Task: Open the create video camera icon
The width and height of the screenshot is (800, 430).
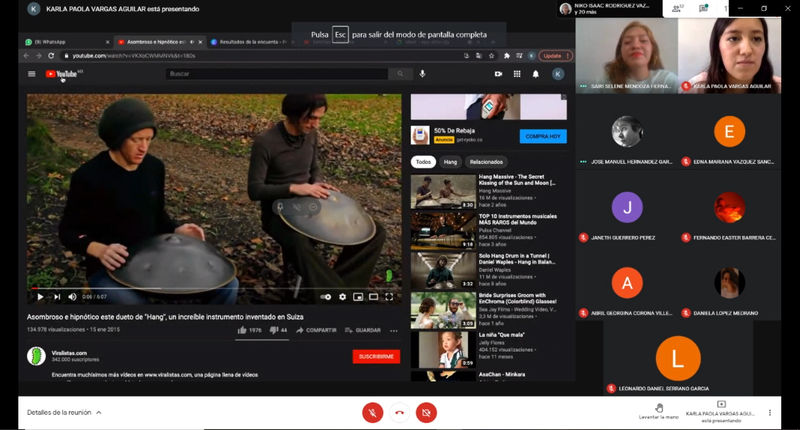Action: tap(498, 74)
